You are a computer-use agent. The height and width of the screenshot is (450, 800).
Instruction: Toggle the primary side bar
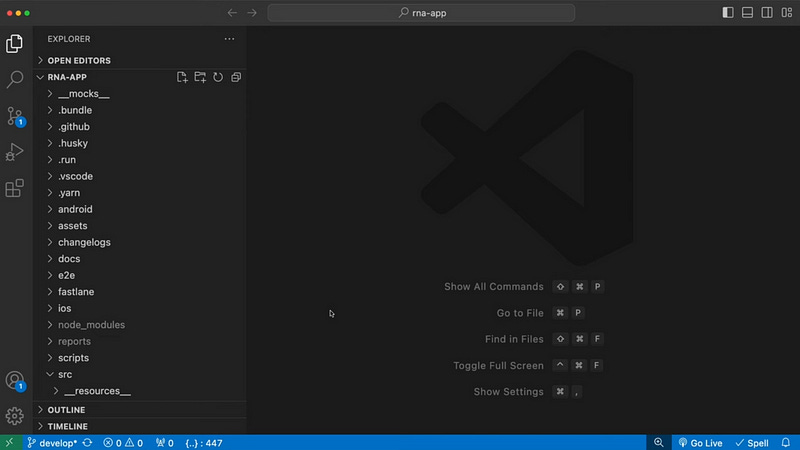coord(728,13)
